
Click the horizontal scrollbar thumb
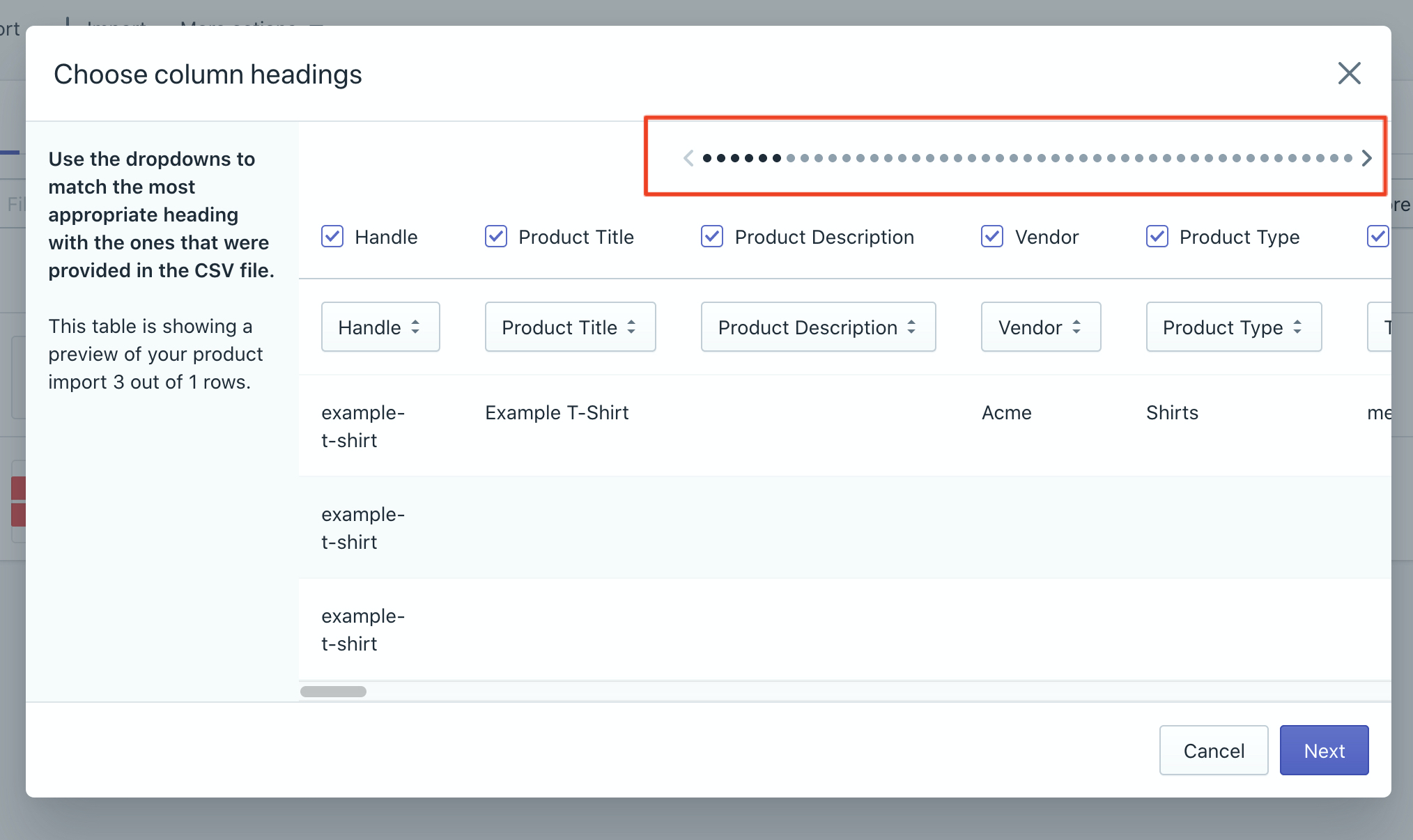(x=333, y=692)
